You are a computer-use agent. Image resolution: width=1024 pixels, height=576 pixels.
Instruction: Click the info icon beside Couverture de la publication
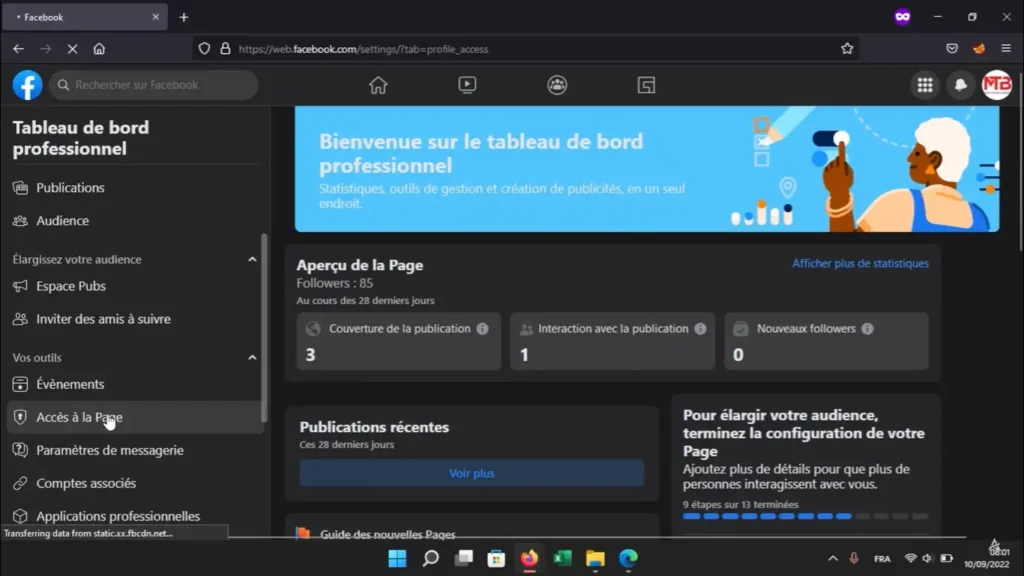[x=483, y=328]
